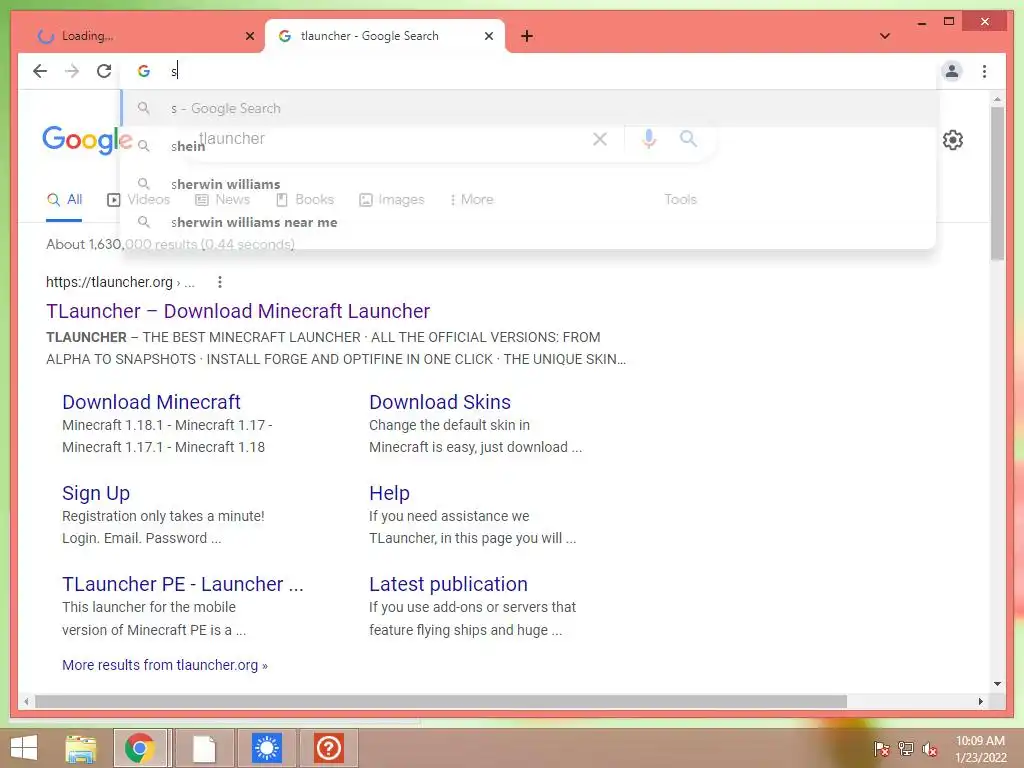Open the blue sun-gear taskbar app
1024x768 pixels.
[266, 748]
